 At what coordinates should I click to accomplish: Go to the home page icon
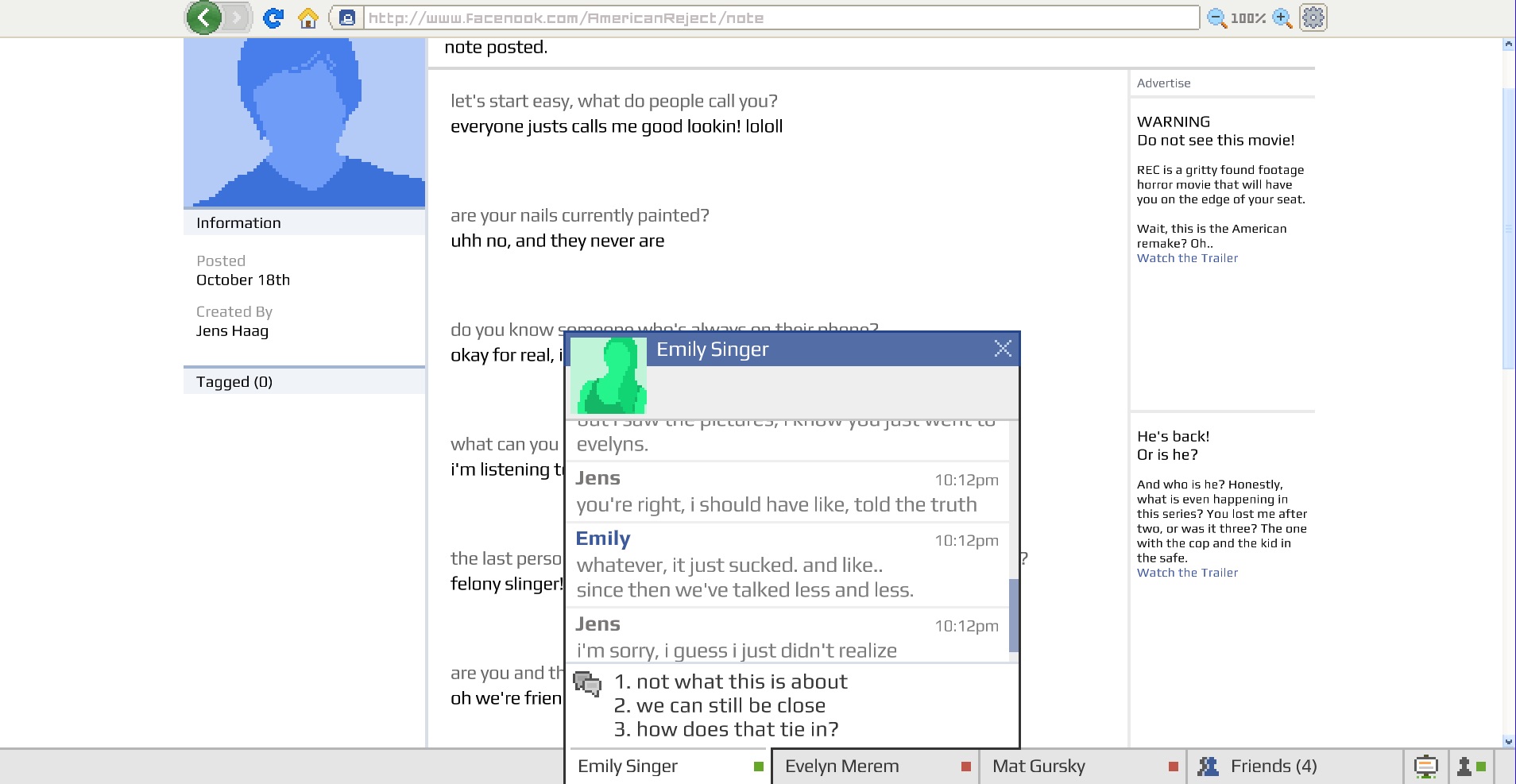tap(308, 17)
